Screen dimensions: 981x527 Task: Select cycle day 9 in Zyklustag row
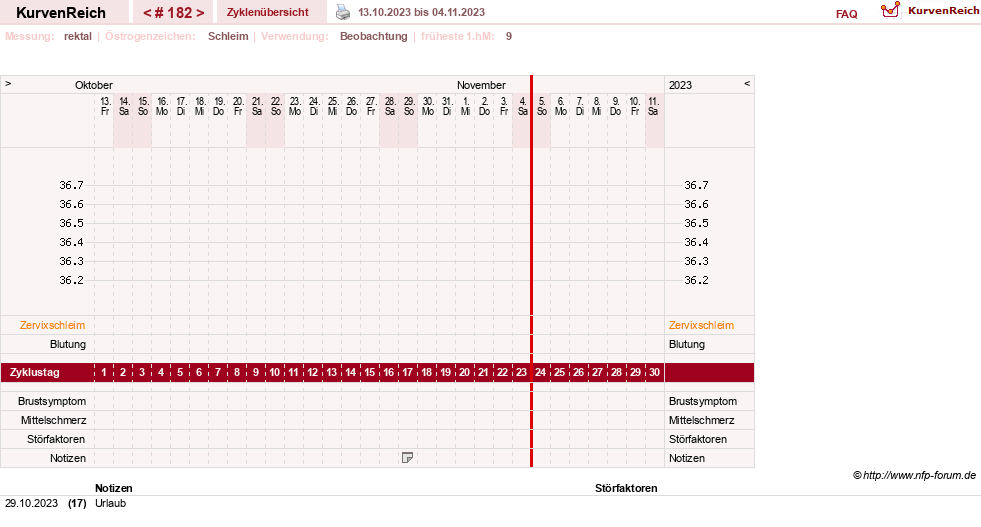click(x=256, y=372)
